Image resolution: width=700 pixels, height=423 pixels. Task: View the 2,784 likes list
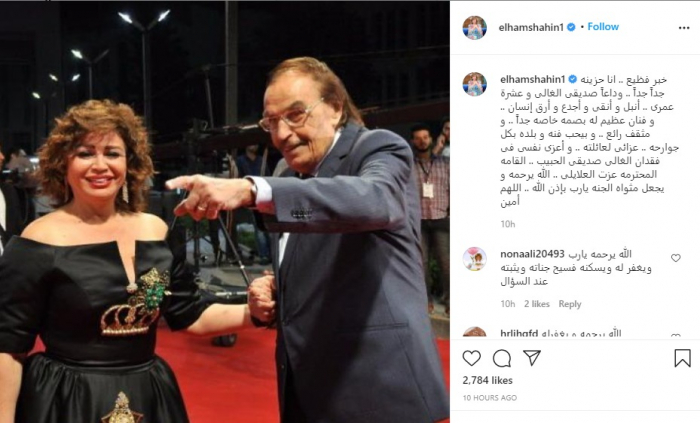point(488,380)
